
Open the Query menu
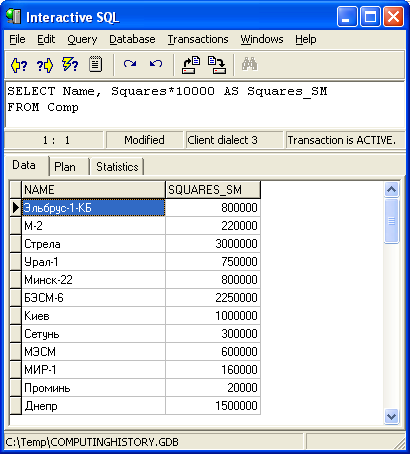(82, 39)
